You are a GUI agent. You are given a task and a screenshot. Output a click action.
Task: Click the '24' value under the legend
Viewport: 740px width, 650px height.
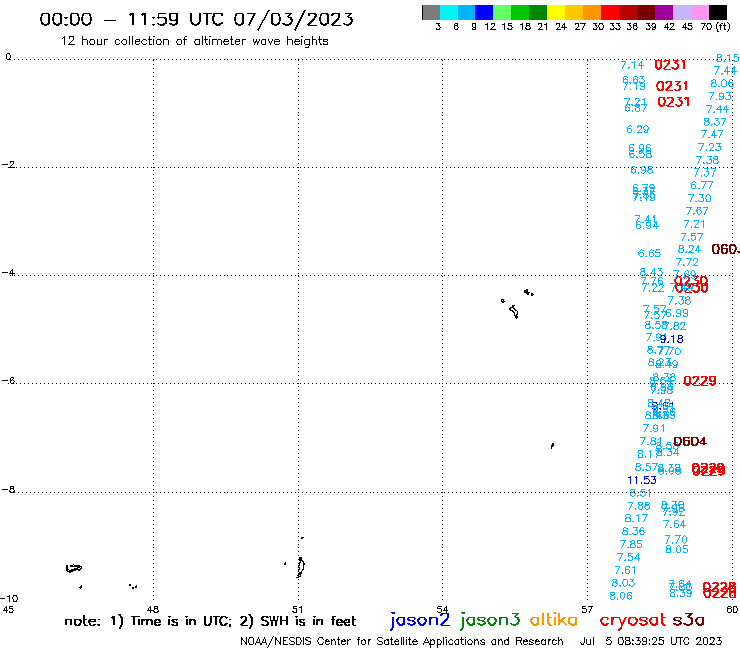[561, 26]
